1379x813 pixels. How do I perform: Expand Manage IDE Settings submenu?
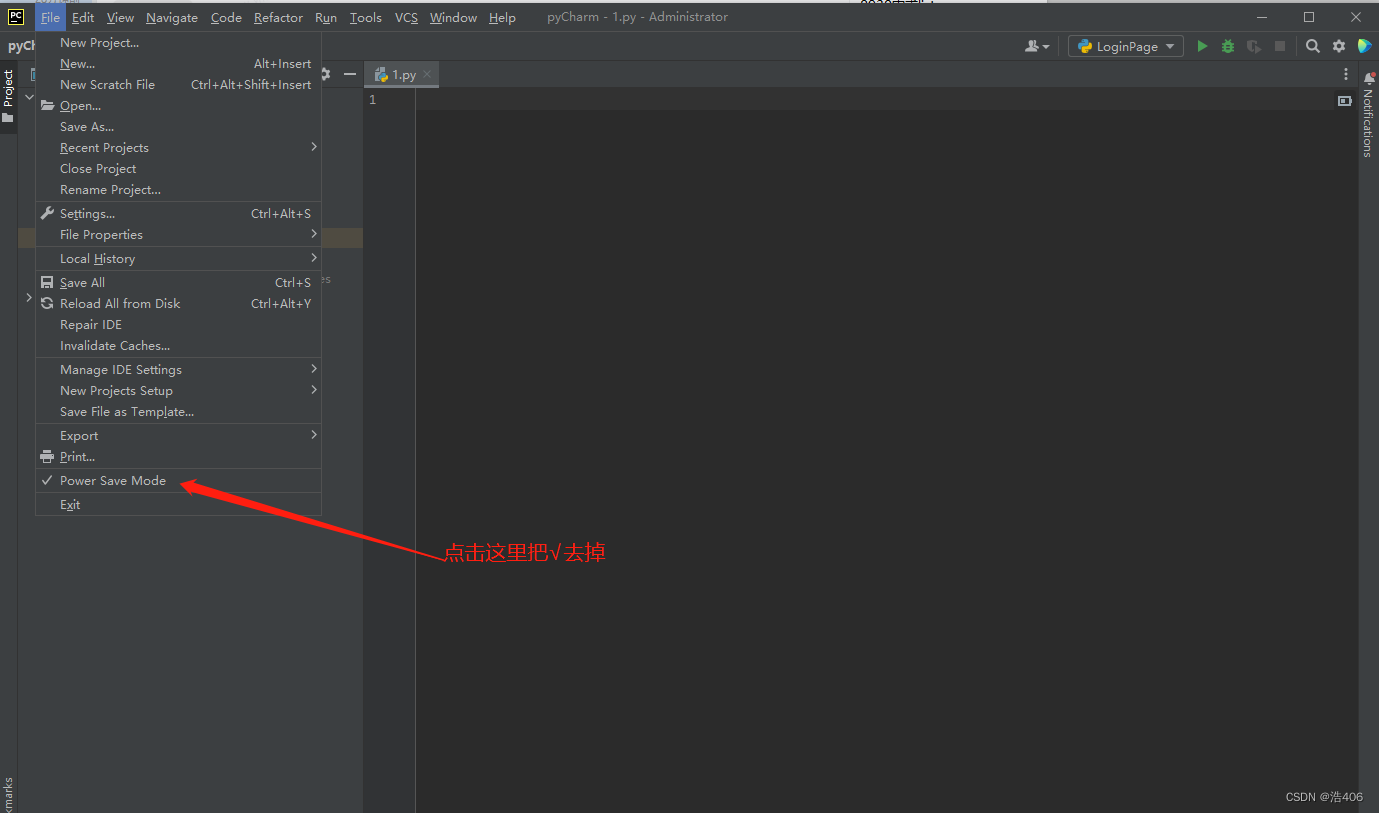(x=178, y=370)
